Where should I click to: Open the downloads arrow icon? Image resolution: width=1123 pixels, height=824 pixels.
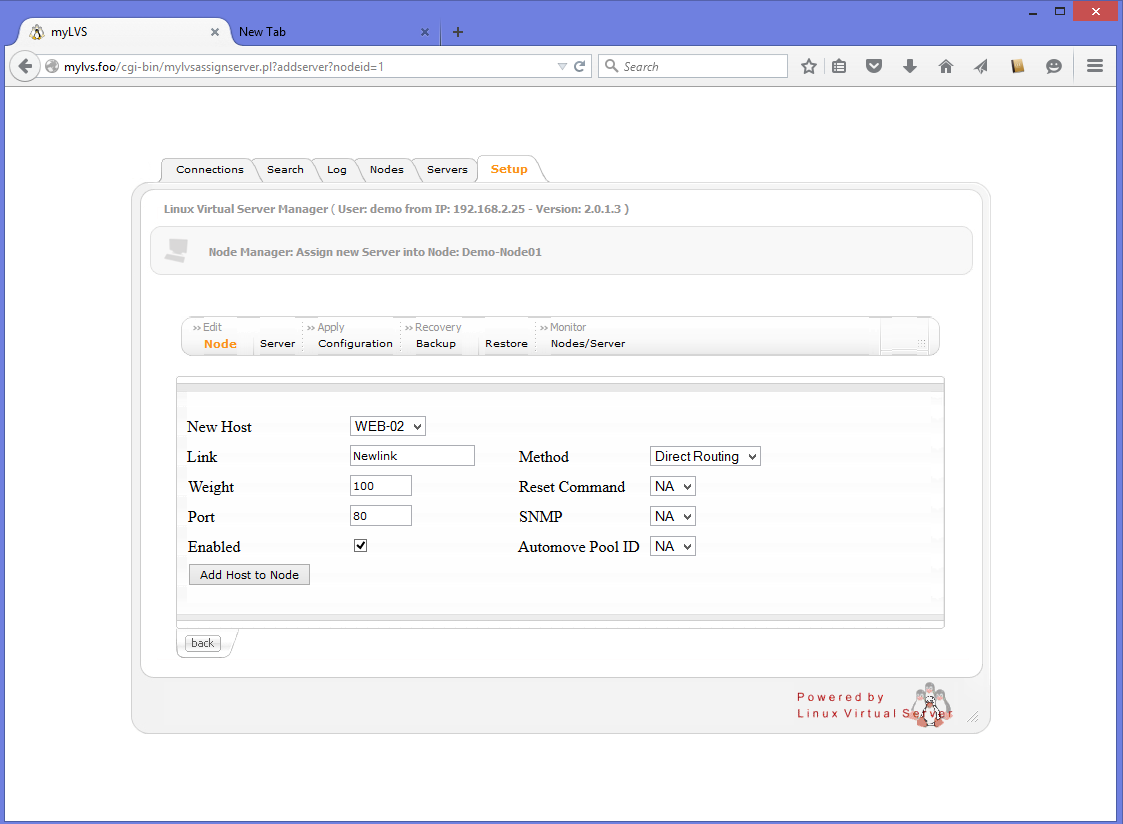click(x=909, y=67)
